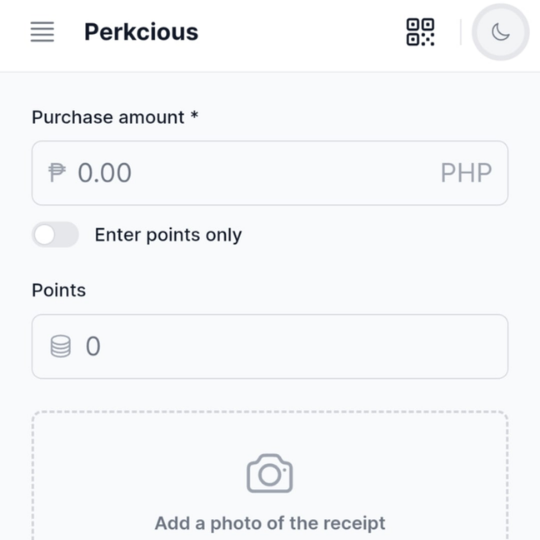Click the 0 placeholder in Points

(x=93, y=346)
